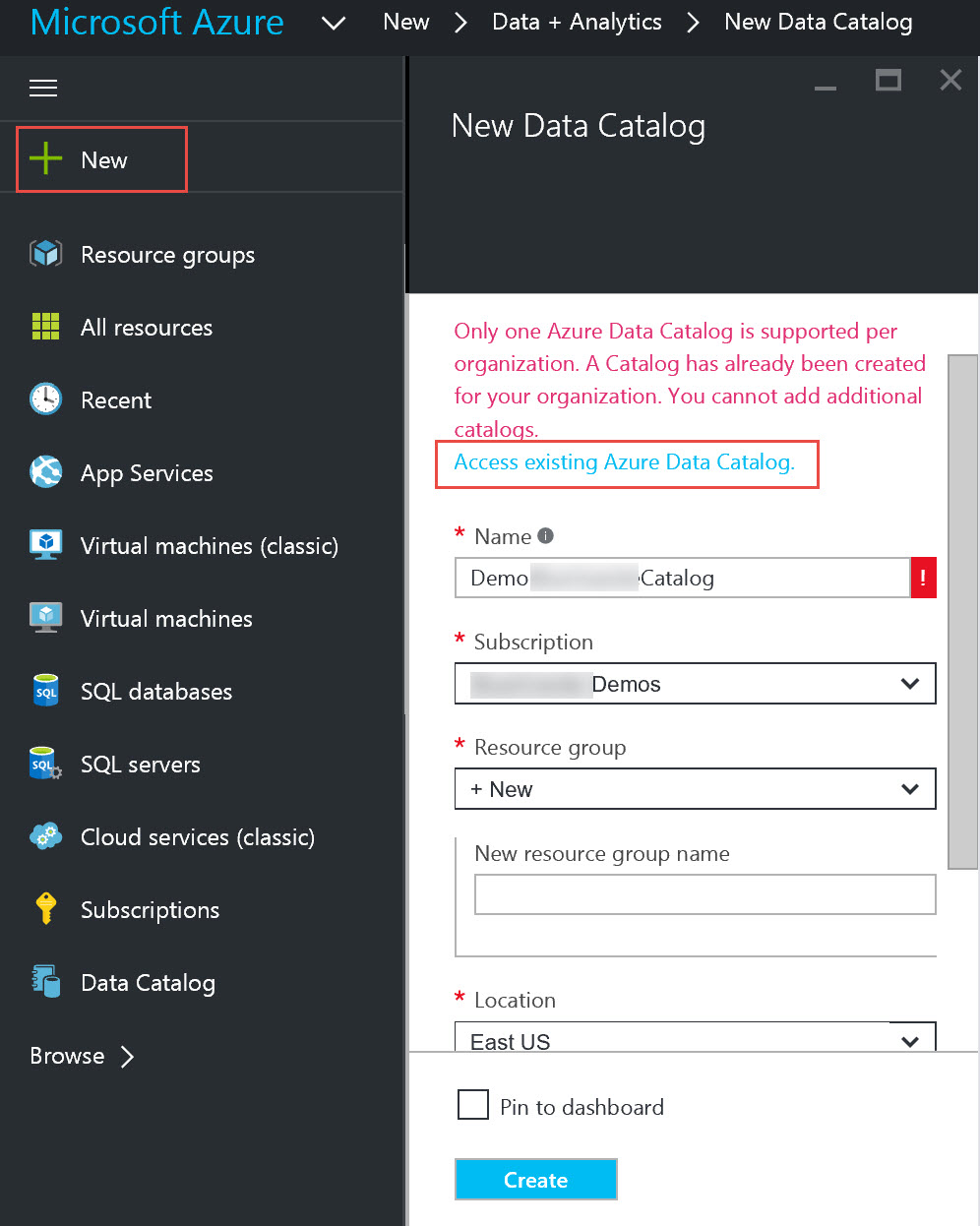Check the Pin to dashboard checkbox
This screenshot has height=1226, width=980.
473,1105
